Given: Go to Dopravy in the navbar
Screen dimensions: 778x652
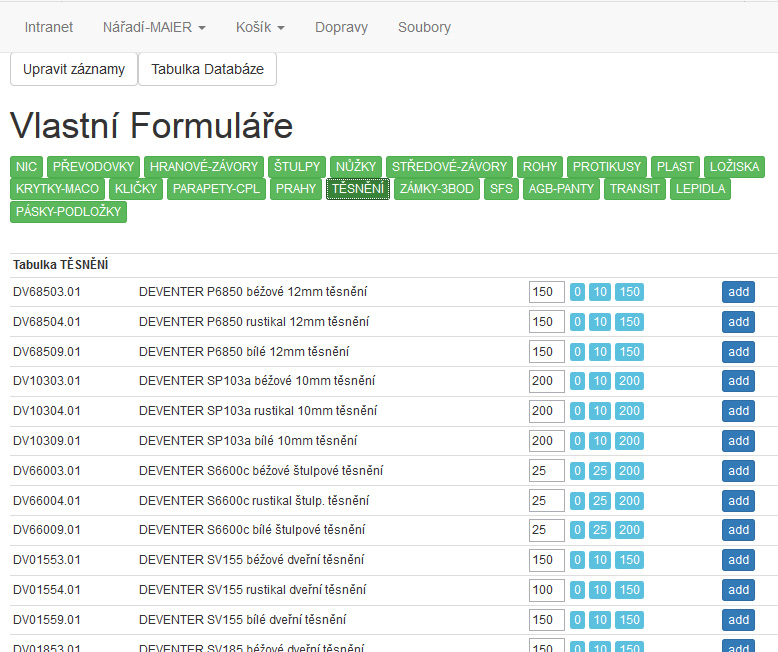Looking at the screenshot, I should coord(341,27).
